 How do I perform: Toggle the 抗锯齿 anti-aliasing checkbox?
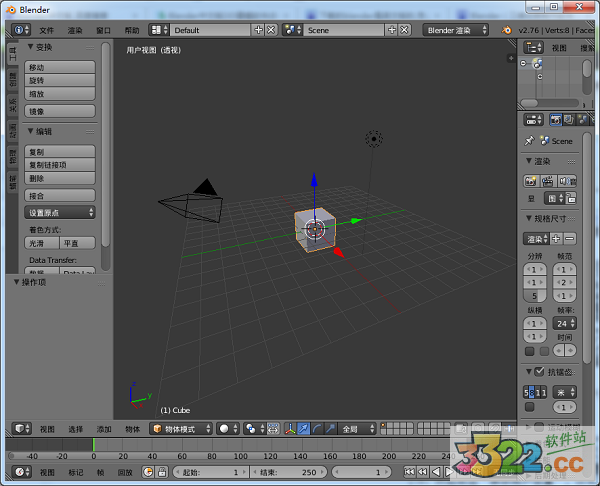(x=540, y=372)
